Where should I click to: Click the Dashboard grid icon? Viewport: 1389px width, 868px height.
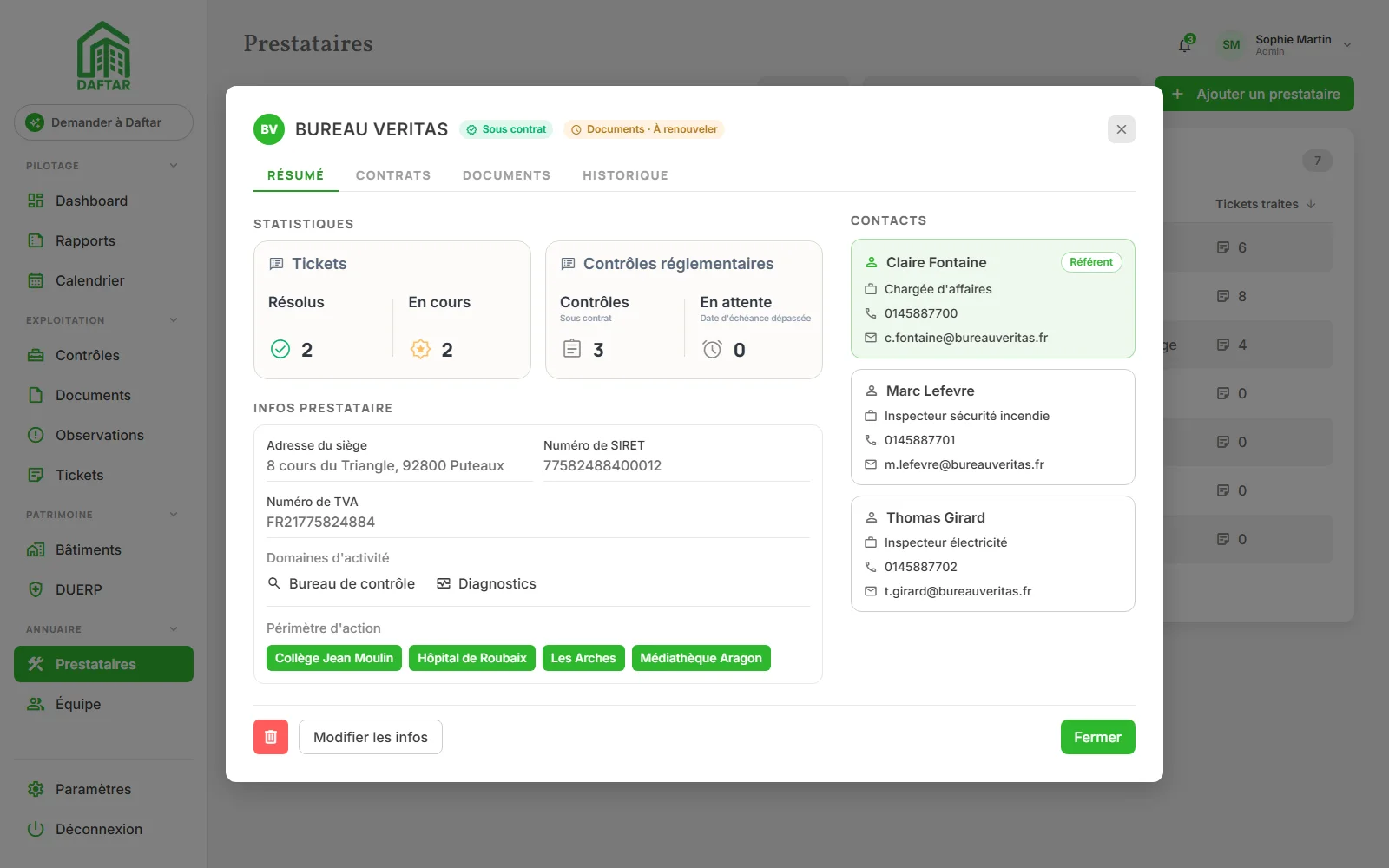36,201
